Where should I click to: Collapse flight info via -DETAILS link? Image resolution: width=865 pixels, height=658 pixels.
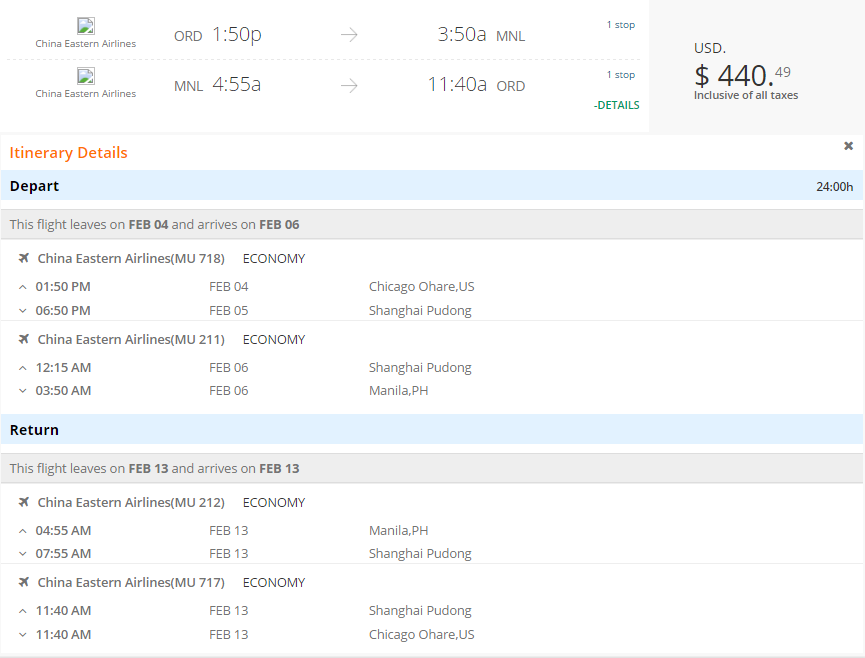click(616, 105)
